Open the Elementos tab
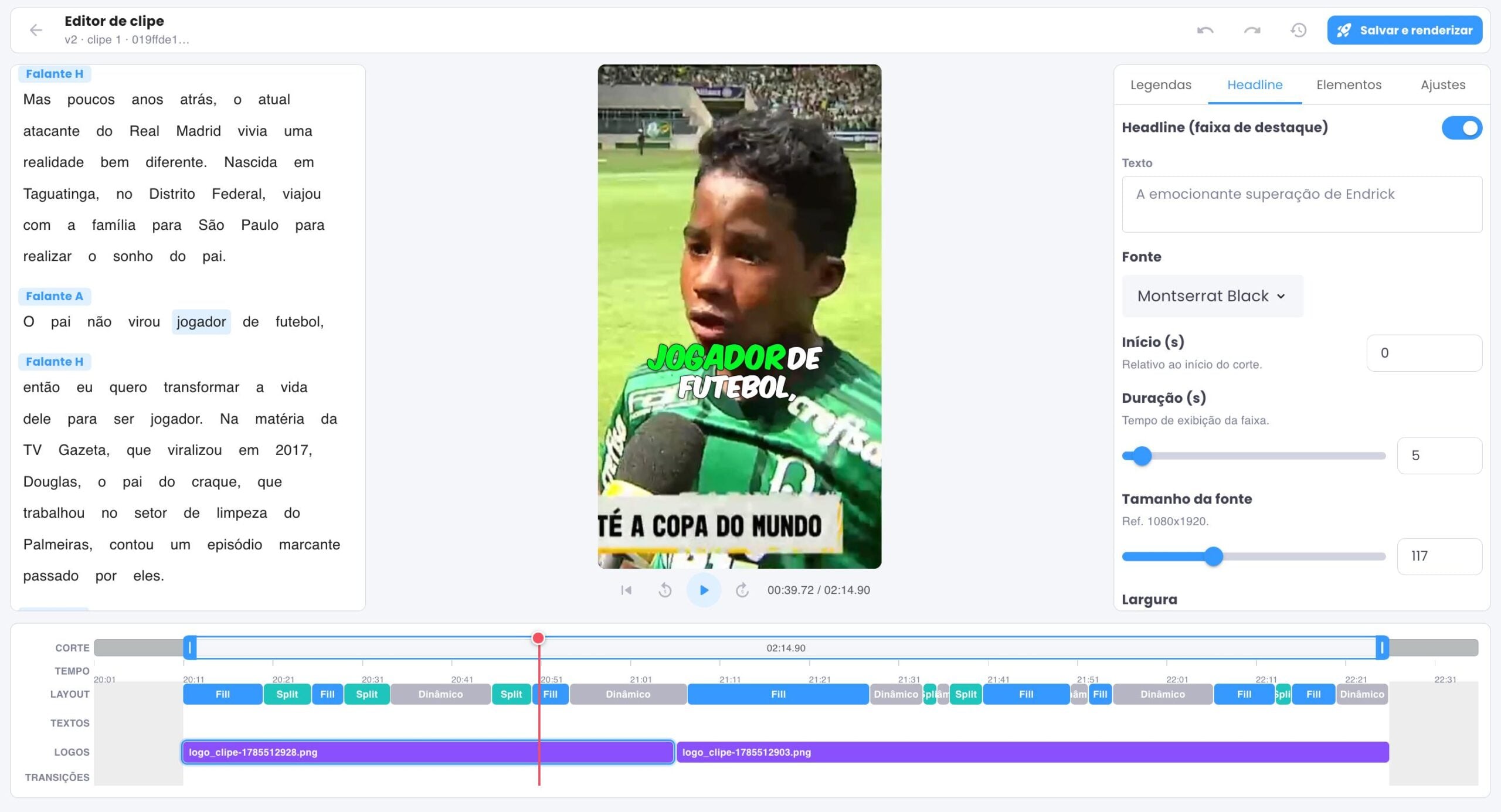The width and height of the screenshot is (1501, 812). pyautogui.click(x=1349, y=84)
